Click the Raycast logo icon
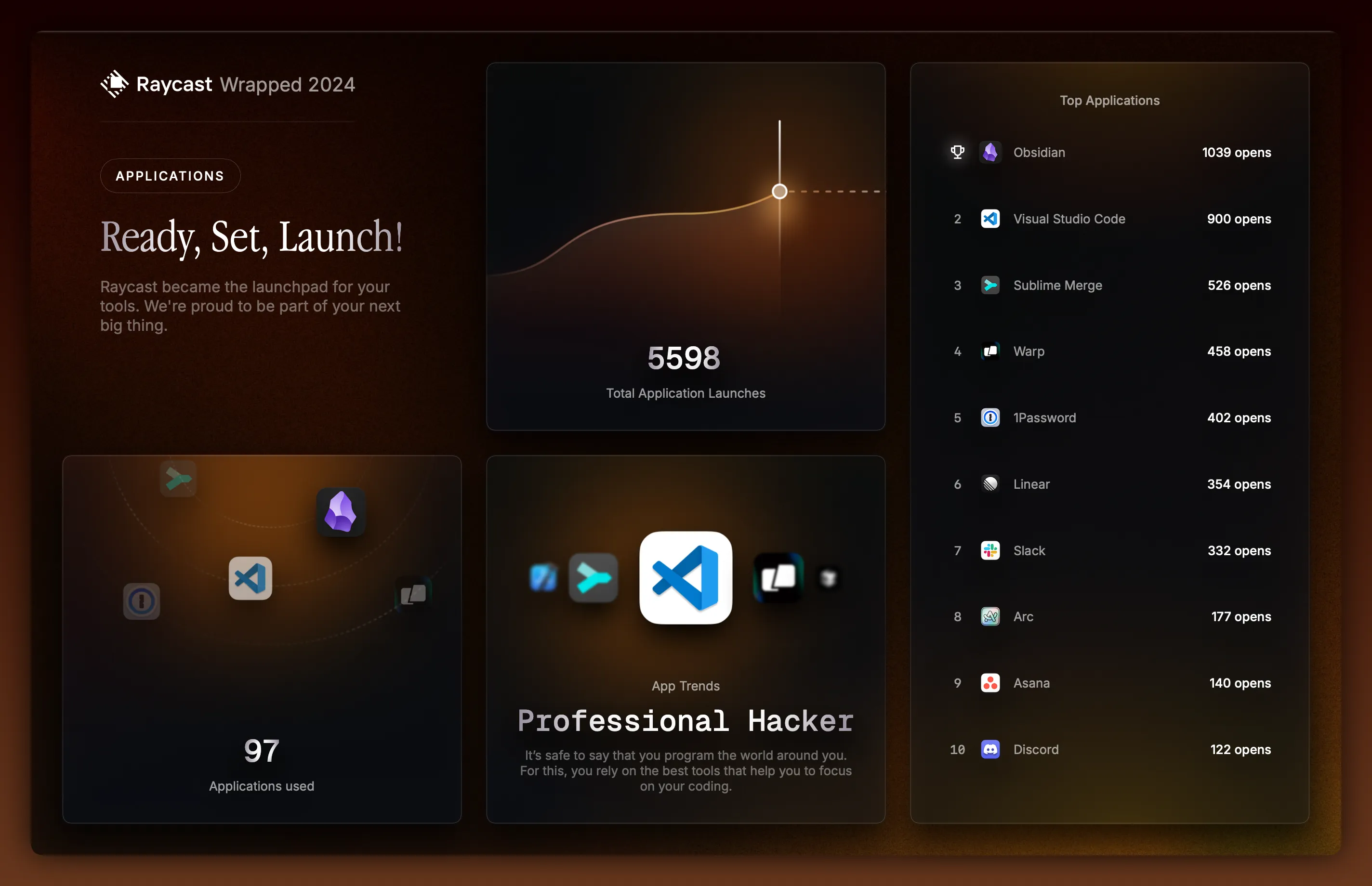 tap(115, 84)
